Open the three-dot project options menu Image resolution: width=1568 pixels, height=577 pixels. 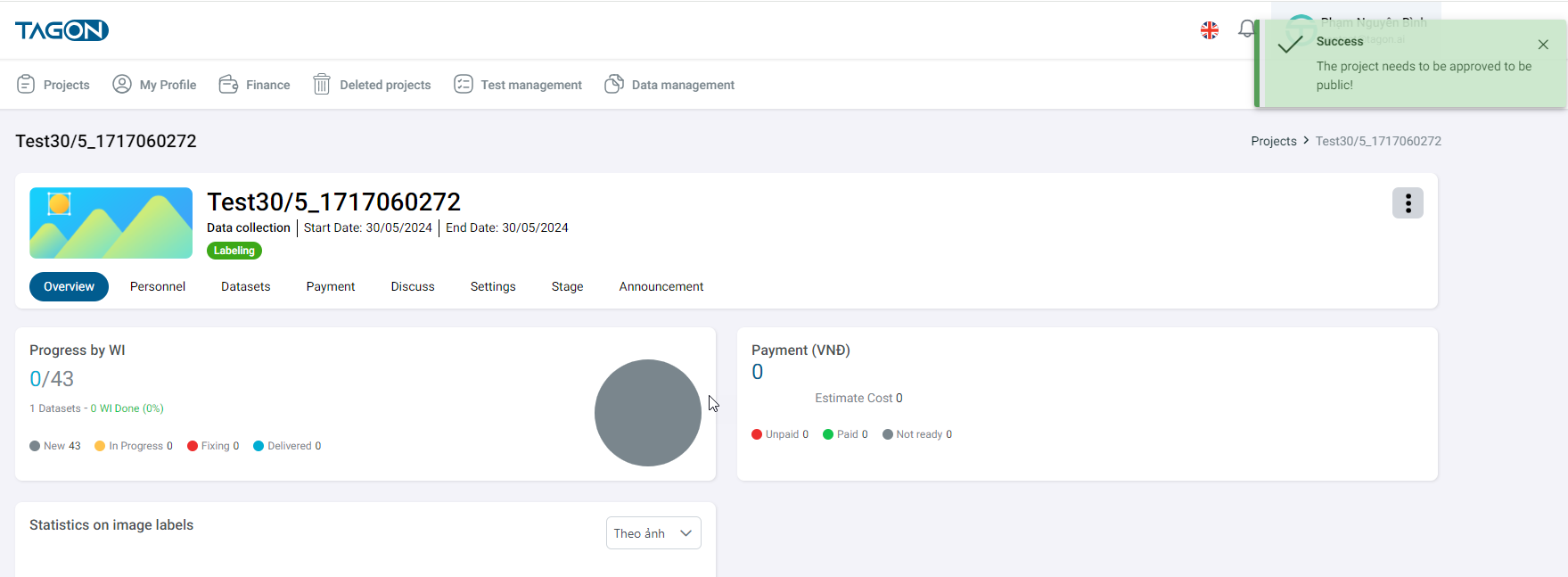tap(1408, 203)
